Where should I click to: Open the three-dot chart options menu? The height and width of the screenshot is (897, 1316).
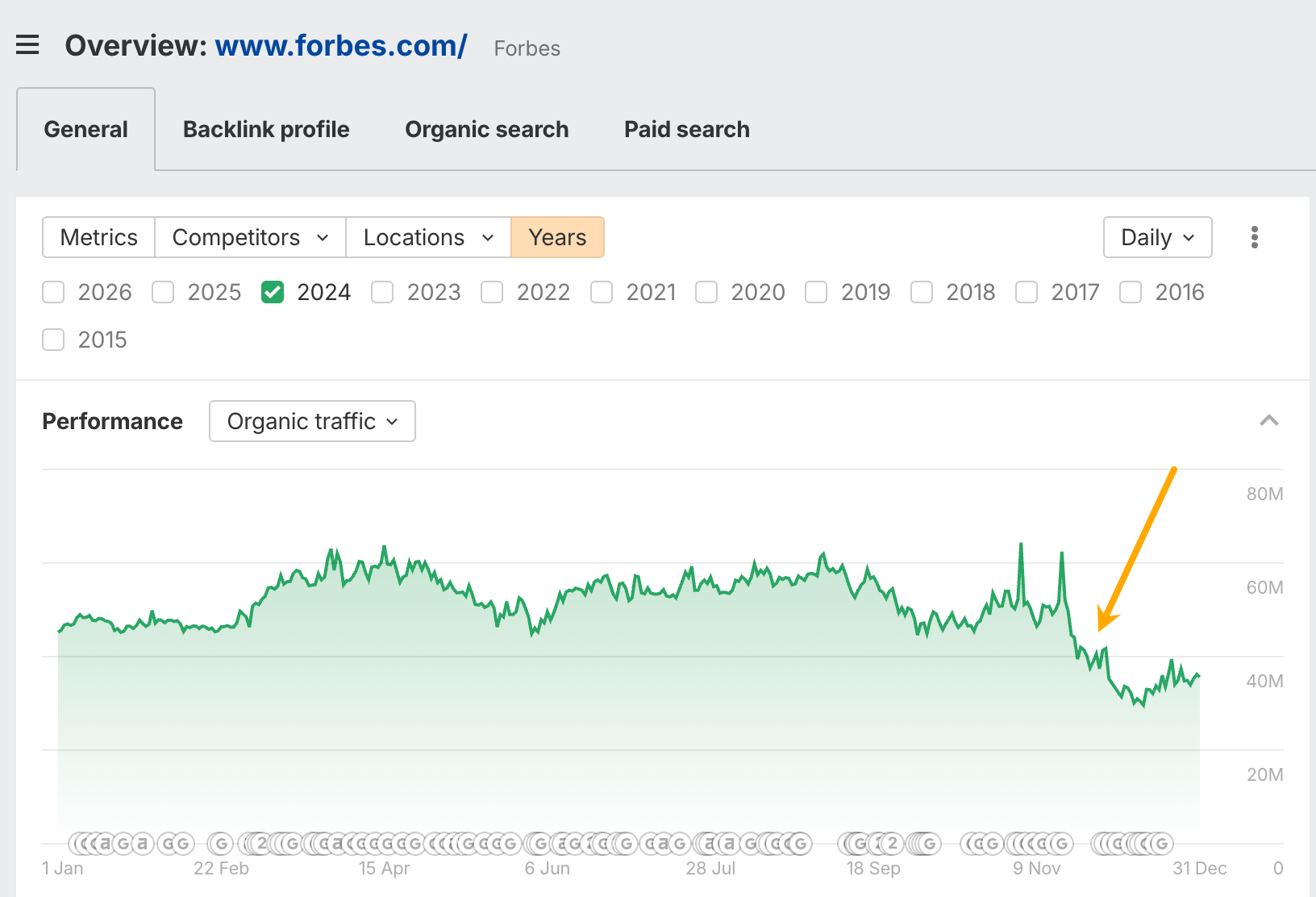pyautogui.click(x=1254, y=237)
